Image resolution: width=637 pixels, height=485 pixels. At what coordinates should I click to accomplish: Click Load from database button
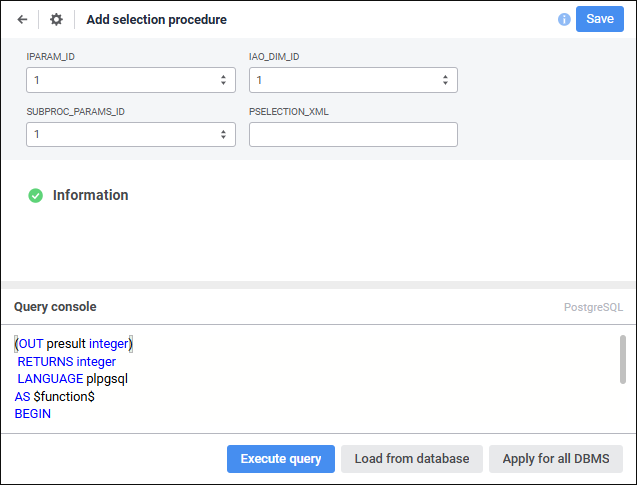tap(411, 459)
